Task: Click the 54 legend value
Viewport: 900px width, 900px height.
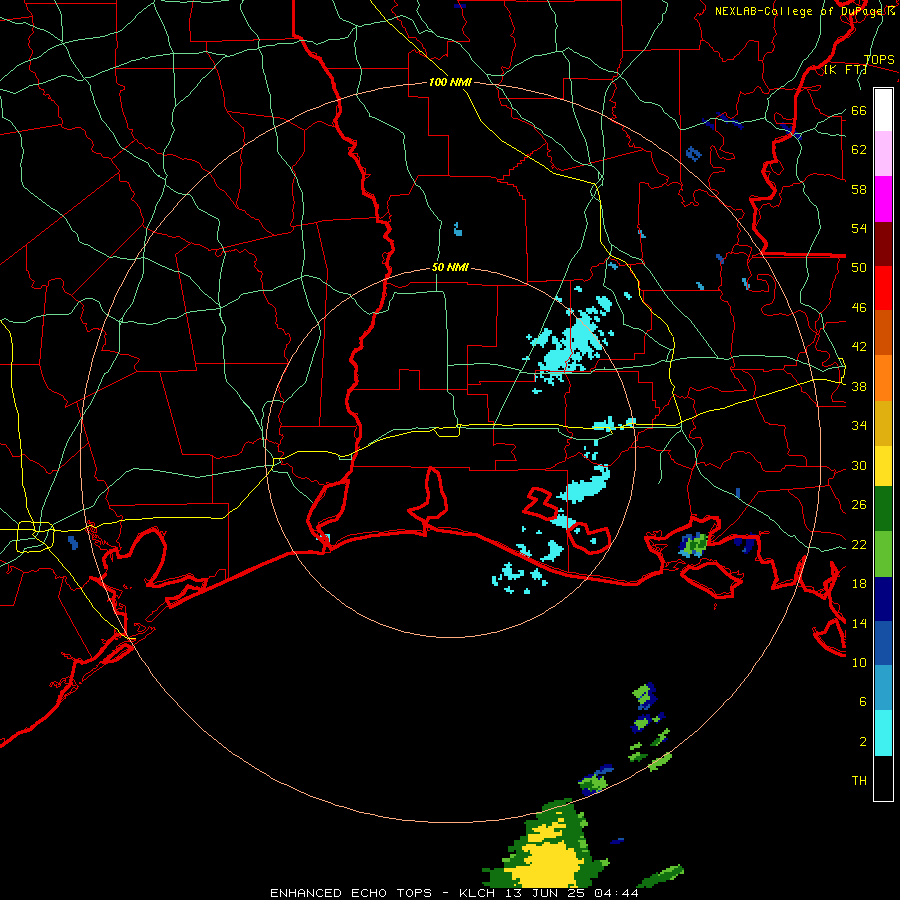Action: (859, 228)
